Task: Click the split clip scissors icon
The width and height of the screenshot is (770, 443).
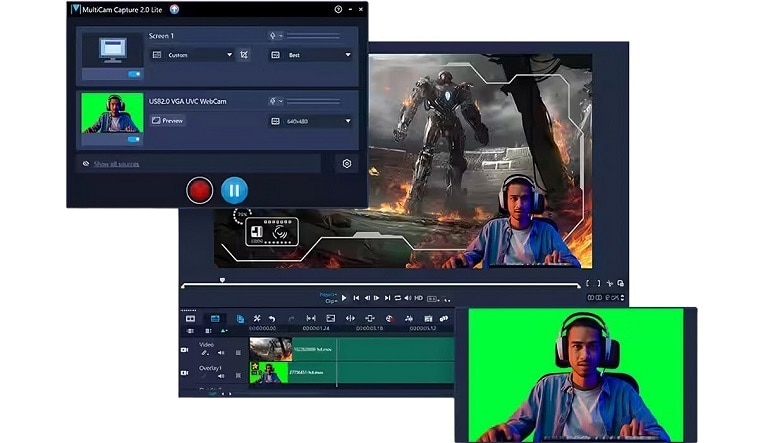Action: 609,283
